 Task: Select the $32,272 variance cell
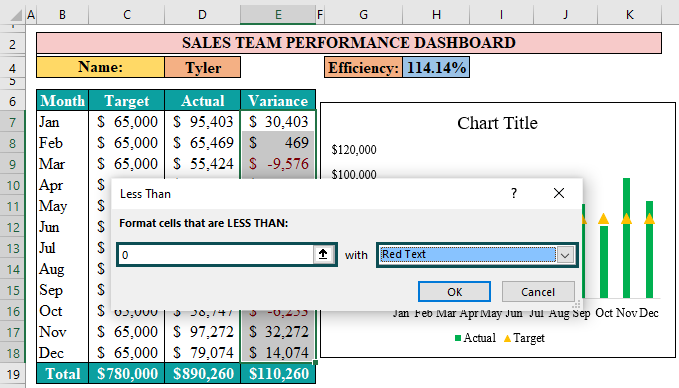point(278,332)
